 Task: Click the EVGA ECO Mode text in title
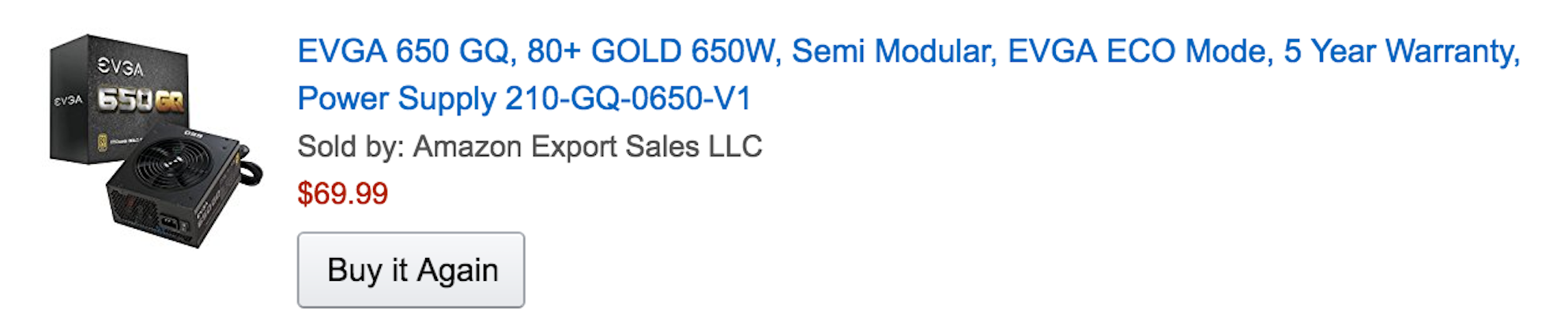click(x=1140, y=51)
